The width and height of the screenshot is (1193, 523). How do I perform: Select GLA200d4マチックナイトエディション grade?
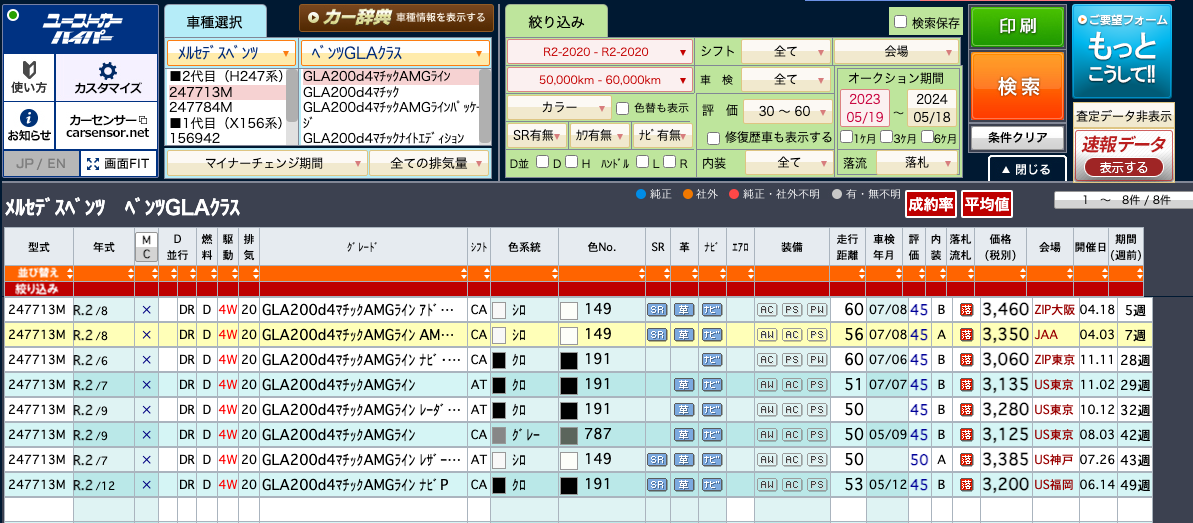coord(390,138)
